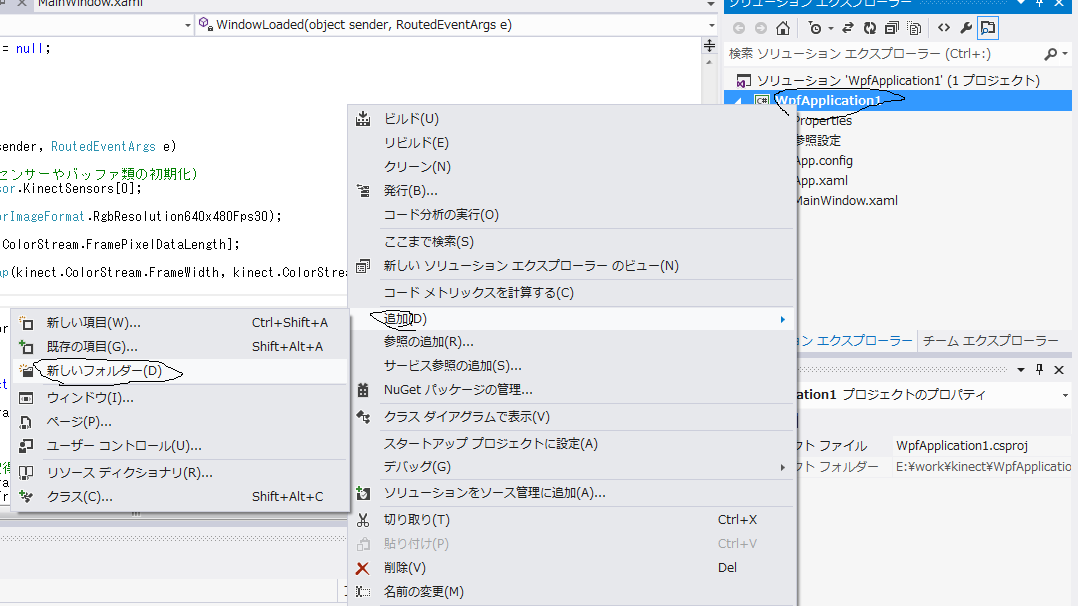Select App.config in Solution Explorer
The image size is (1078, 606).
pyautogui.click(x=824, y=160)
